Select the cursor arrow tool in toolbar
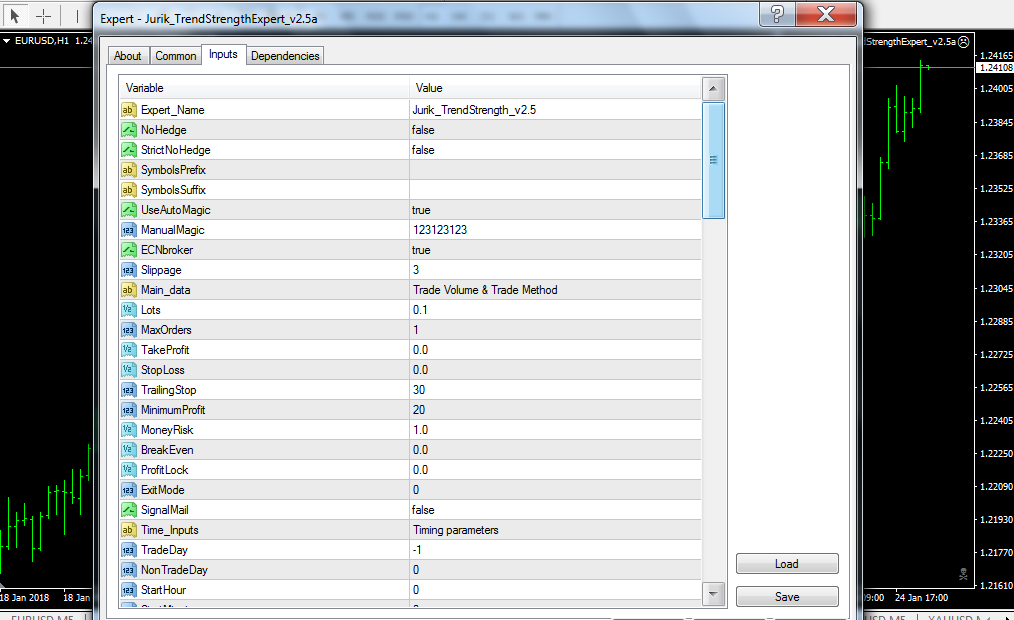The width and height of the screenshot is (1014, 620). (x=15, y=16)
